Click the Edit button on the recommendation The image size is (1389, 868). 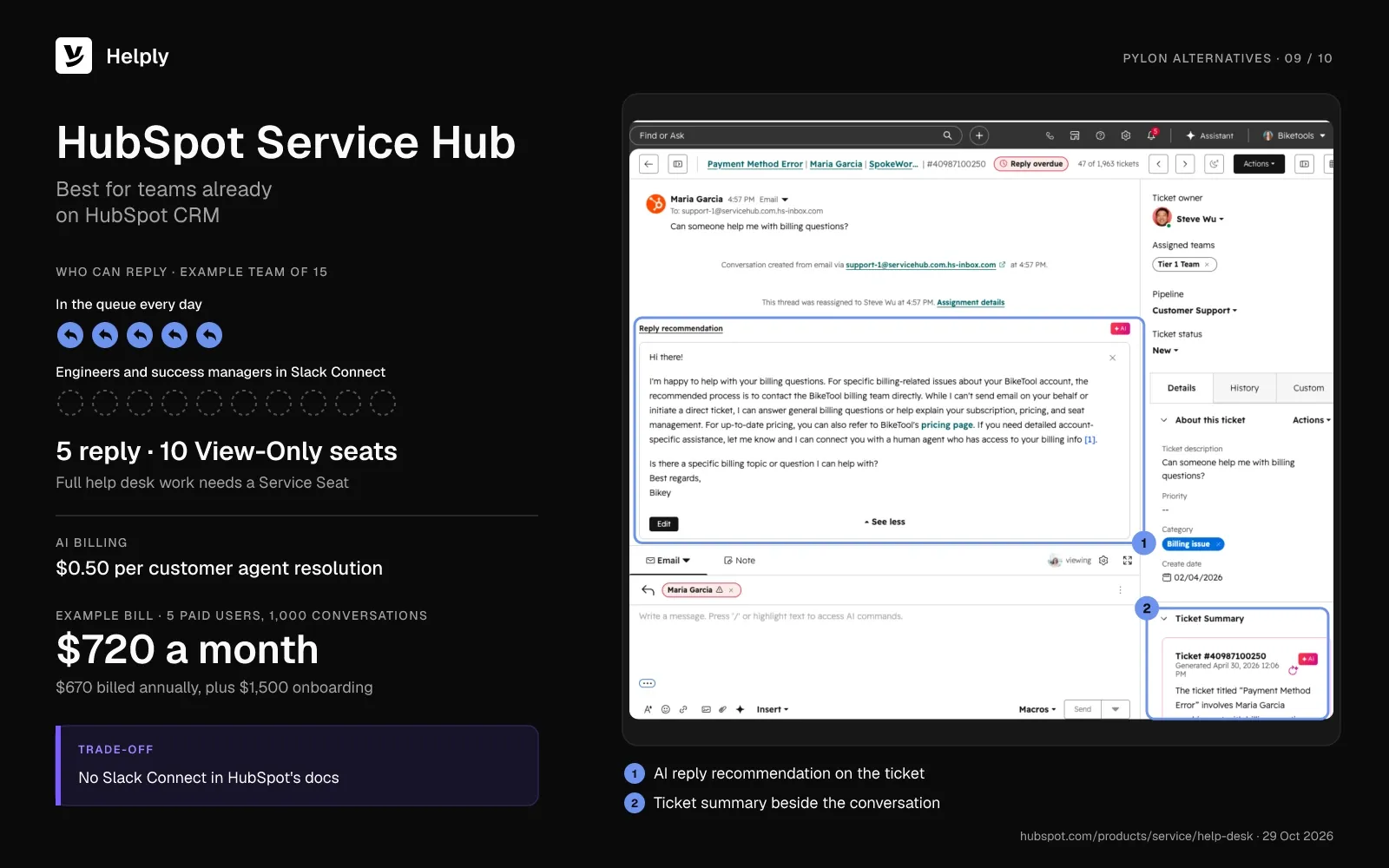pyautogui.click(x=664, y=524)
